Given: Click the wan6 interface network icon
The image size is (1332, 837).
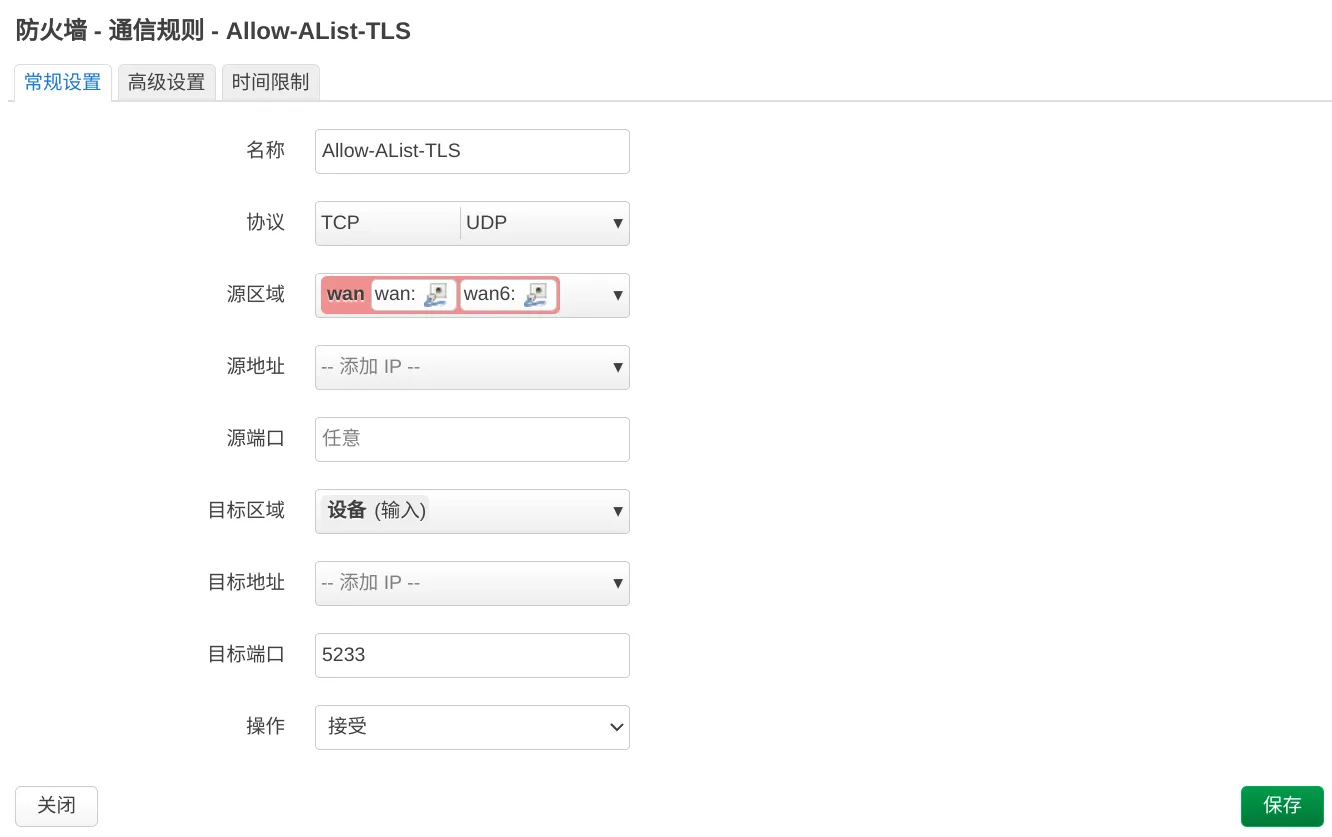Looking at the screenshot, I should click(x=536, y=295).
